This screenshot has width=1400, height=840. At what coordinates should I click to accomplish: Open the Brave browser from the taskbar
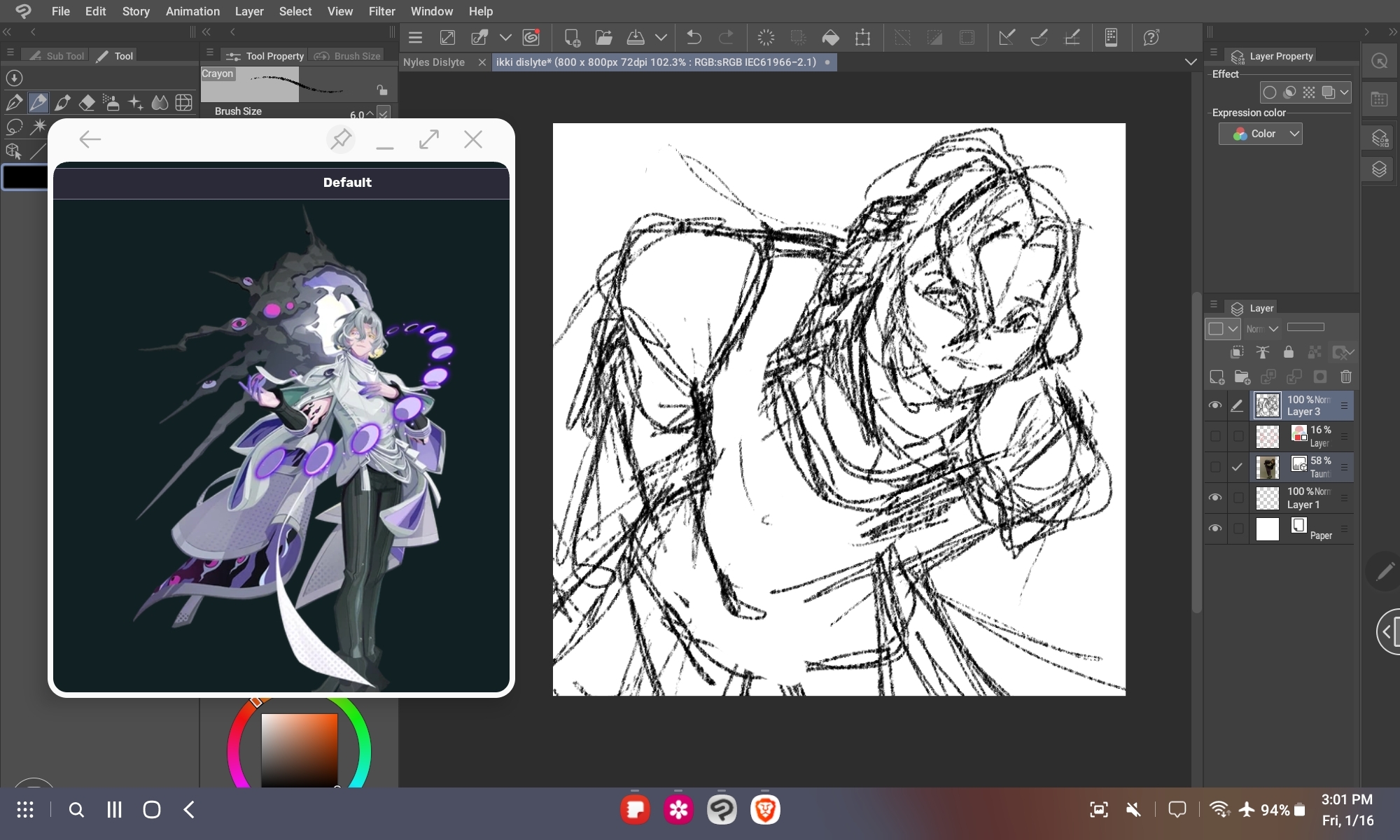tap(765, 810)
